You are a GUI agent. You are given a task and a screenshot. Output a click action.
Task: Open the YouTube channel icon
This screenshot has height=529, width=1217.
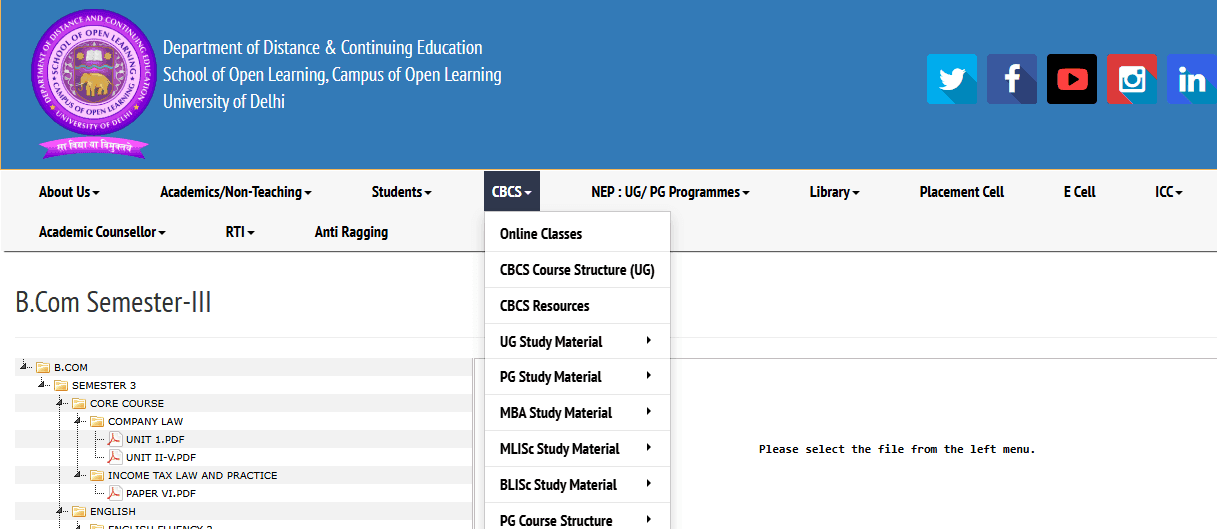tap(1071, 79)
